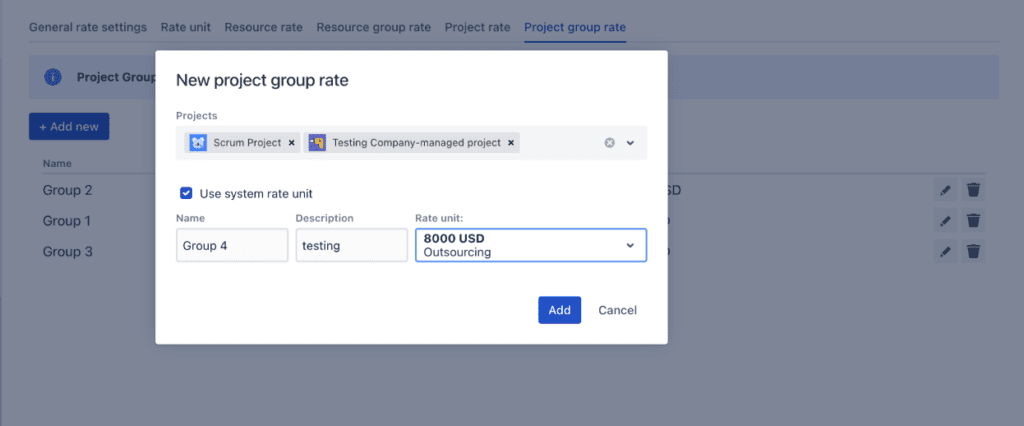Delete Group 1 with trash icon
The image size is (1024, 426).
974,221
